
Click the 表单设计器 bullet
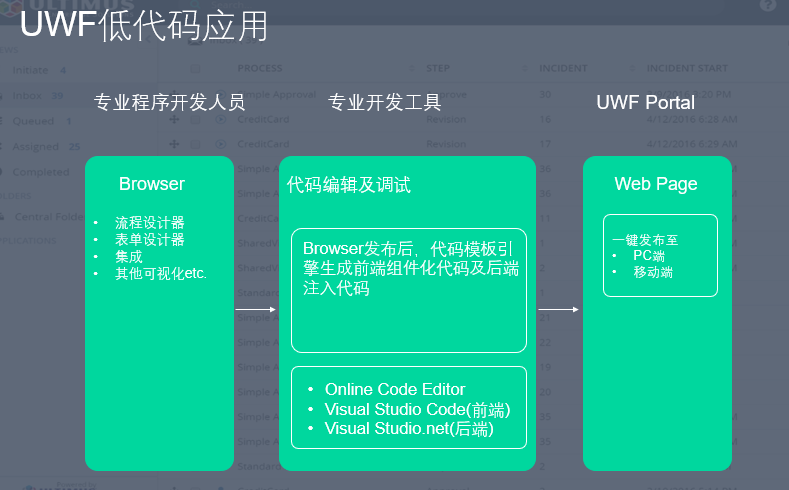click(149, 239)
